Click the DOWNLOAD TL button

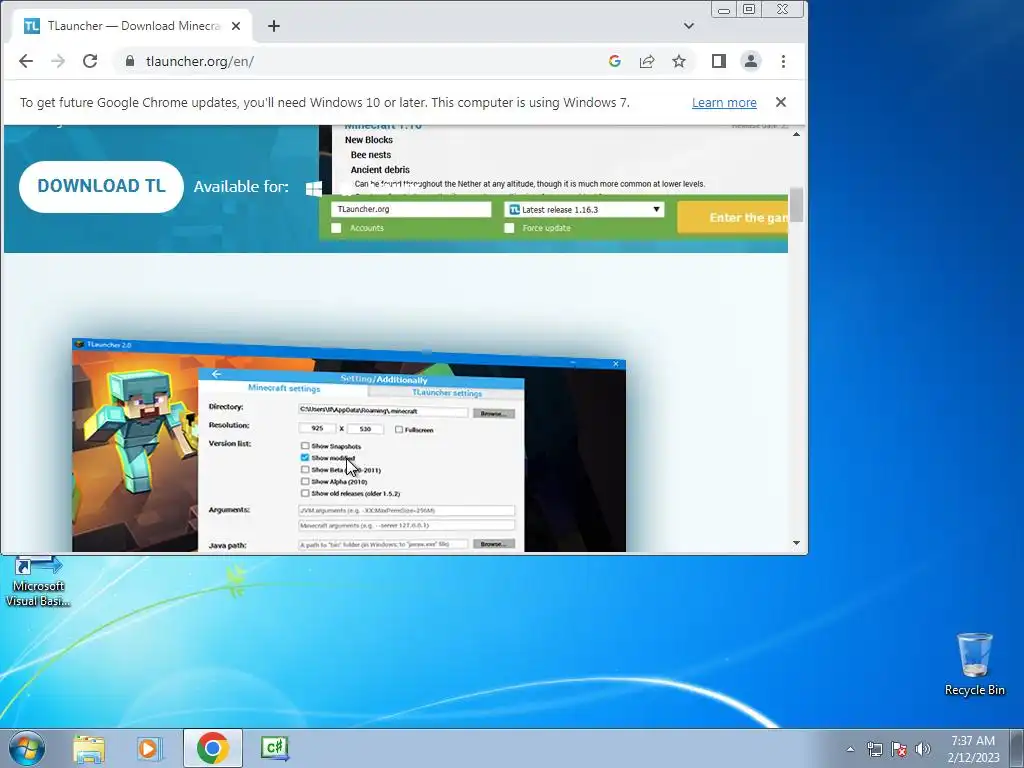[x=101, y=186]
